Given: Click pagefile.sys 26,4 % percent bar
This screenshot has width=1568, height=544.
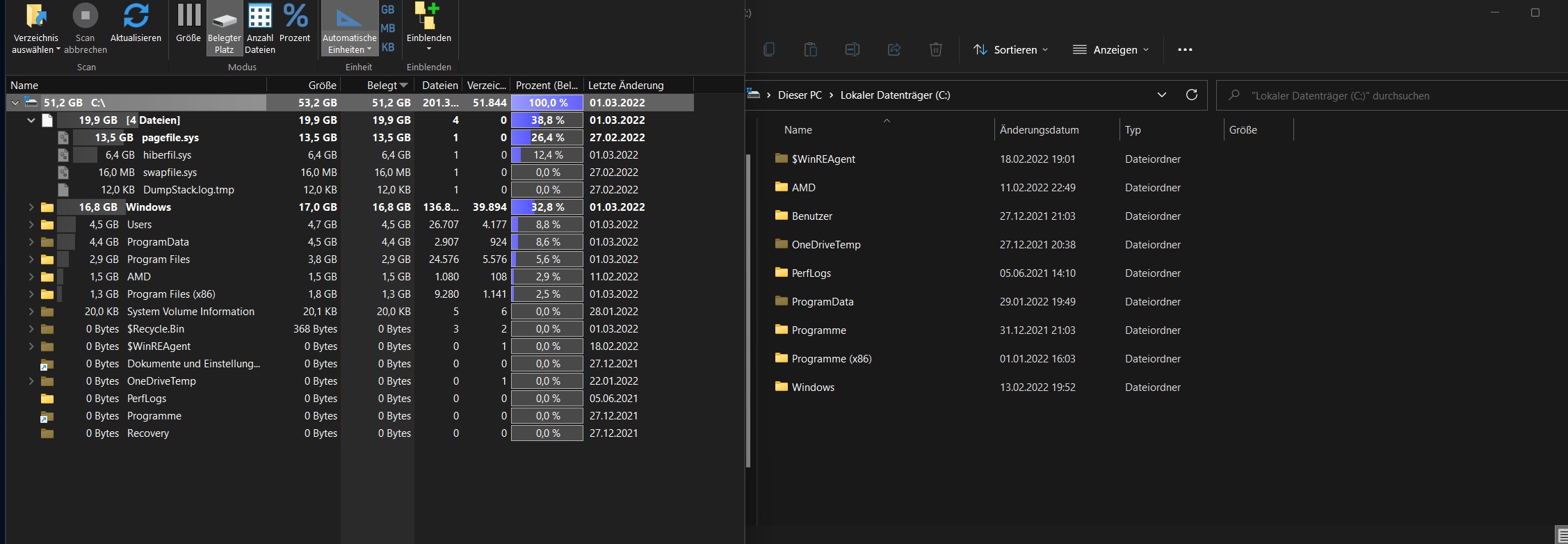Looking at the screenshot, I should (547, 138).
